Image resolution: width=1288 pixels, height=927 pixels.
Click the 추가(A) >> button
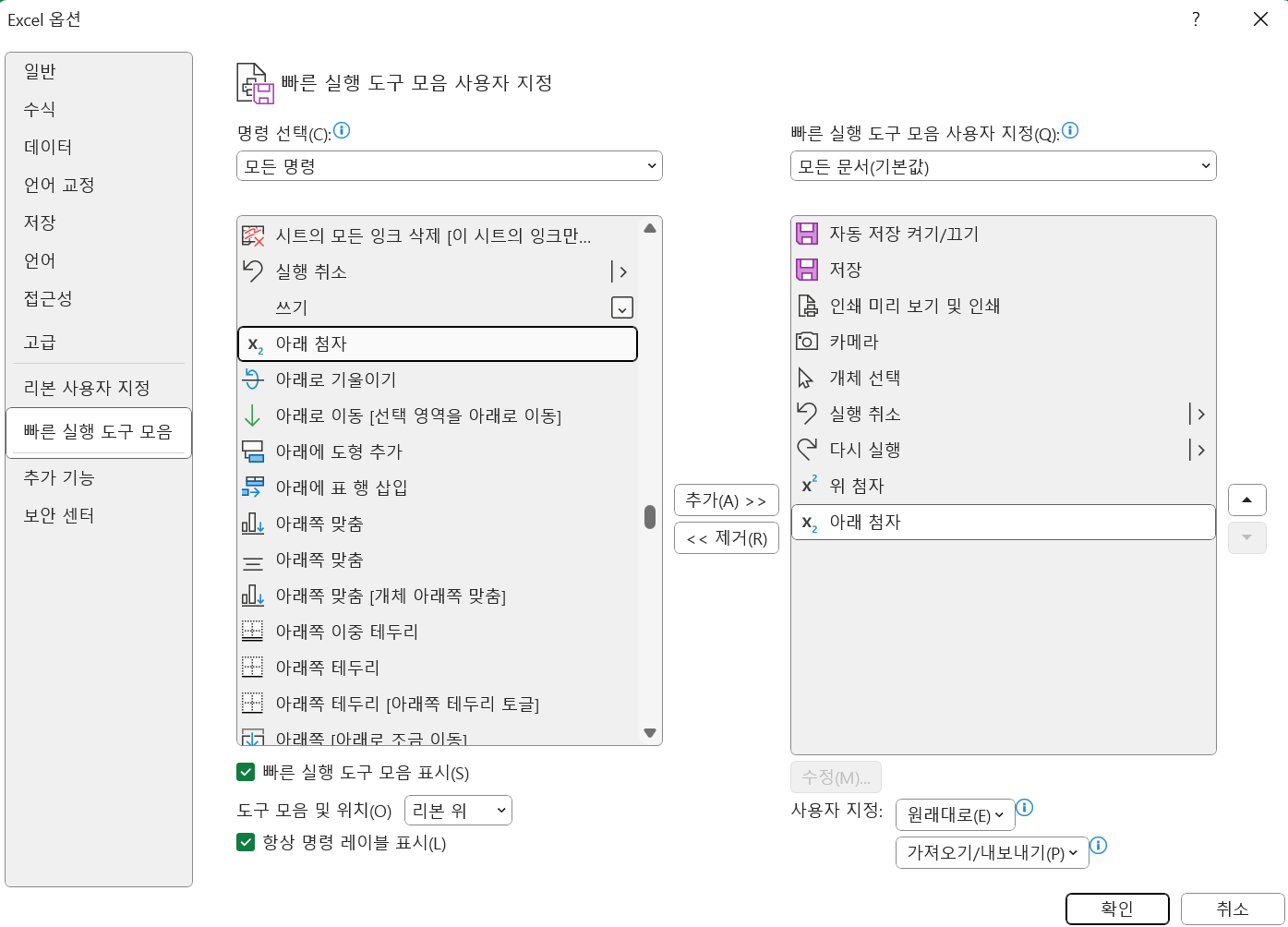(x=727, y=500)
